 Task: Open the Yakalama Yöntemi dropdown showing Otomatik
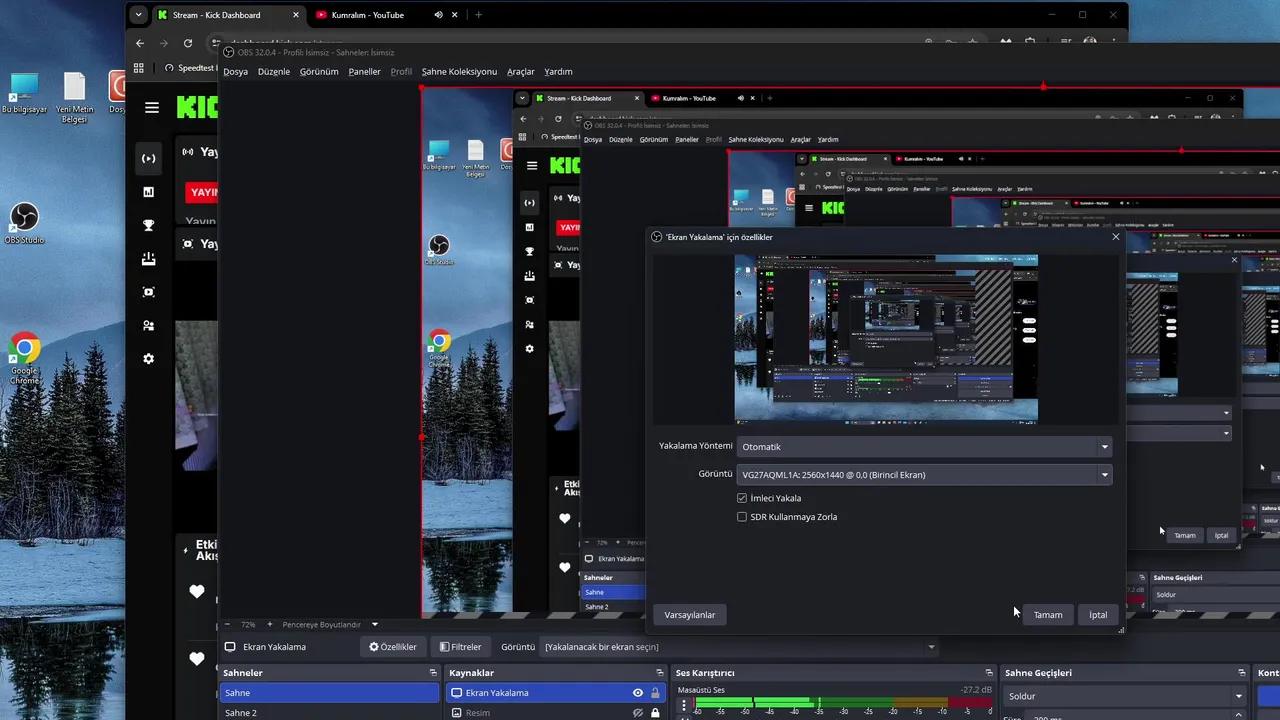tap(925, 447)
